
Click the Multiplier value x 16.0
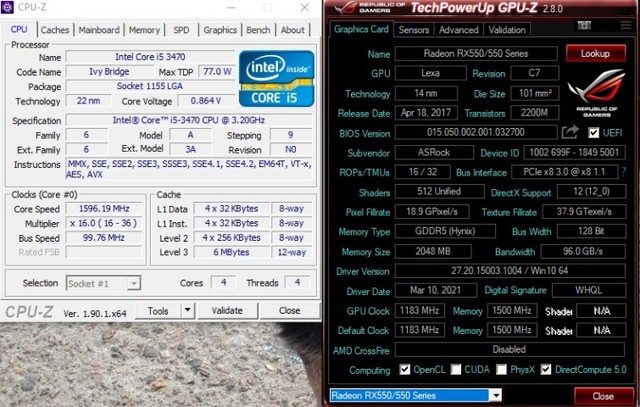104,223
